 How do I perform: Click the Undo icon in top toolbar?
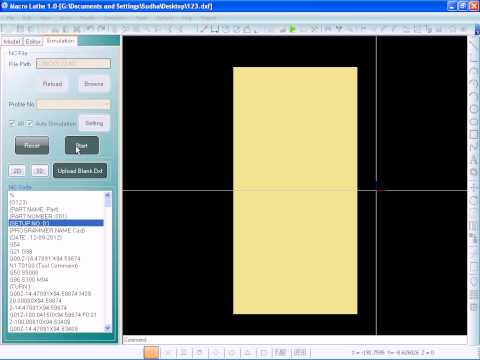(x=89, y=29)
